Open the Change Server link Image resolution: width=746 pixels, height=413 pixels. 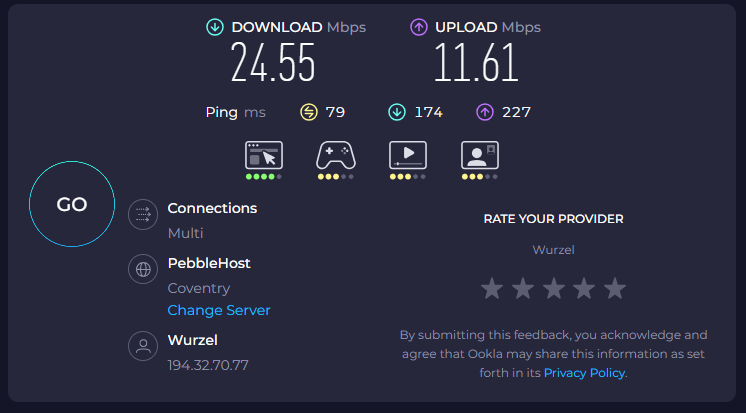click(x=219, y=310)
